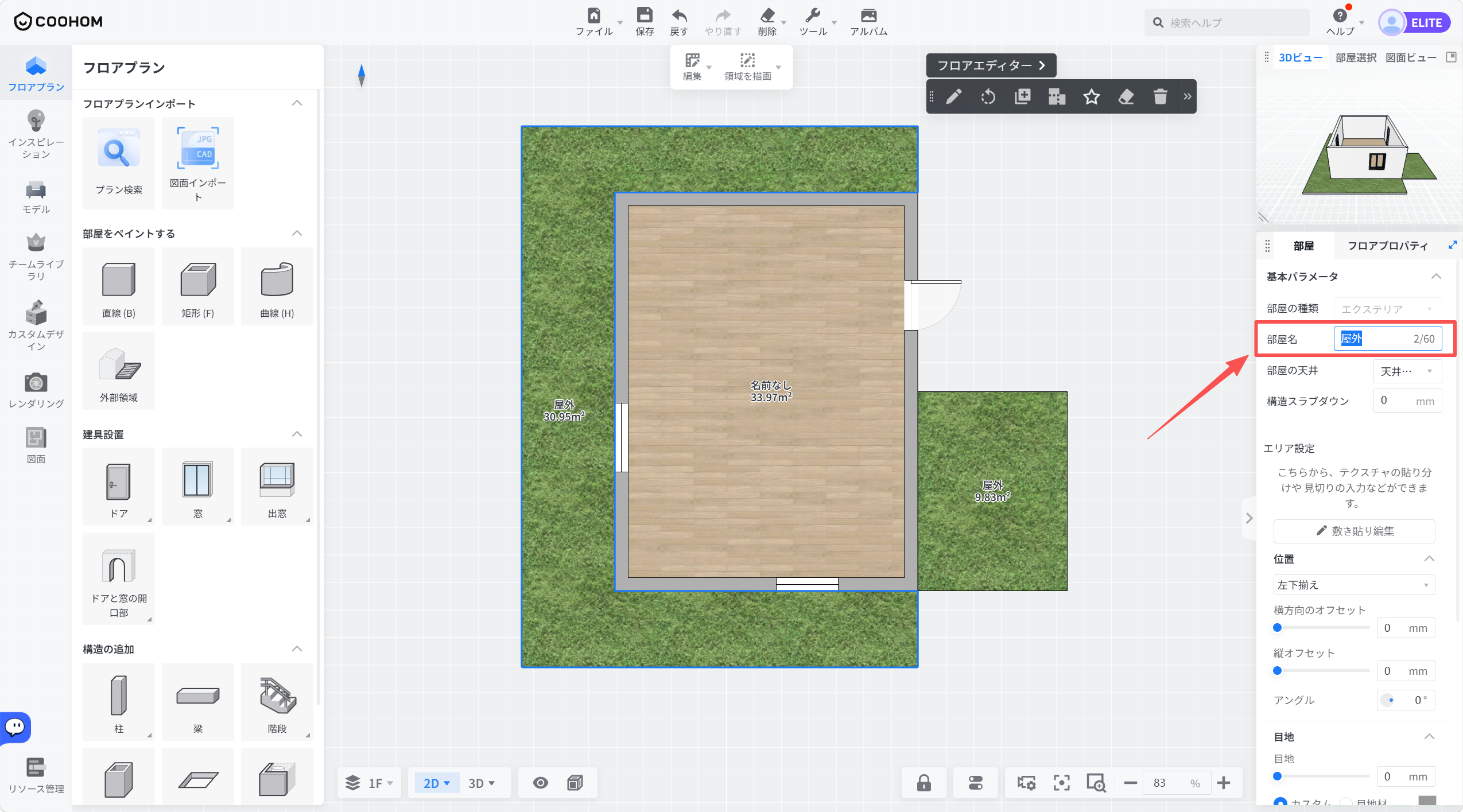Click the 保存 (Save) icon
Image resolution: width=1463 pixels, height=812 pixels.
click(x=645, y=15)
